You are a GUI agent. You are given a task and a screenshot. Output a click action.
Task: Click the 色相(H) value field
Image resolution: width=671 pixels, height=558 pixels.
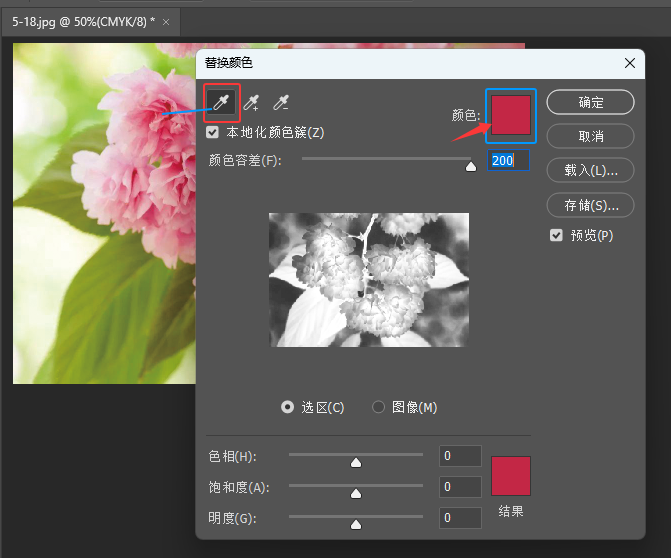coord(460,456)
